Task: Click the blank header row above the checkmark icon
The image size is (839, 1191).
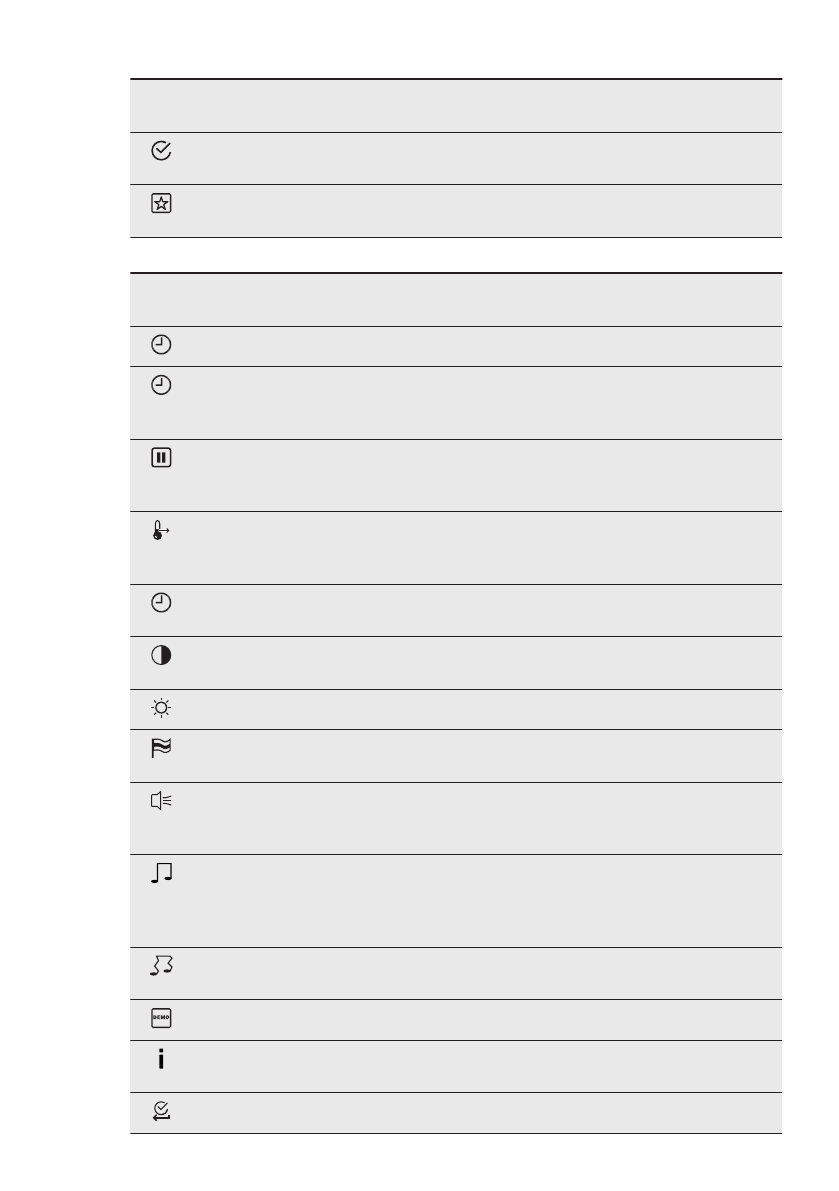Action: coord(456,106)
